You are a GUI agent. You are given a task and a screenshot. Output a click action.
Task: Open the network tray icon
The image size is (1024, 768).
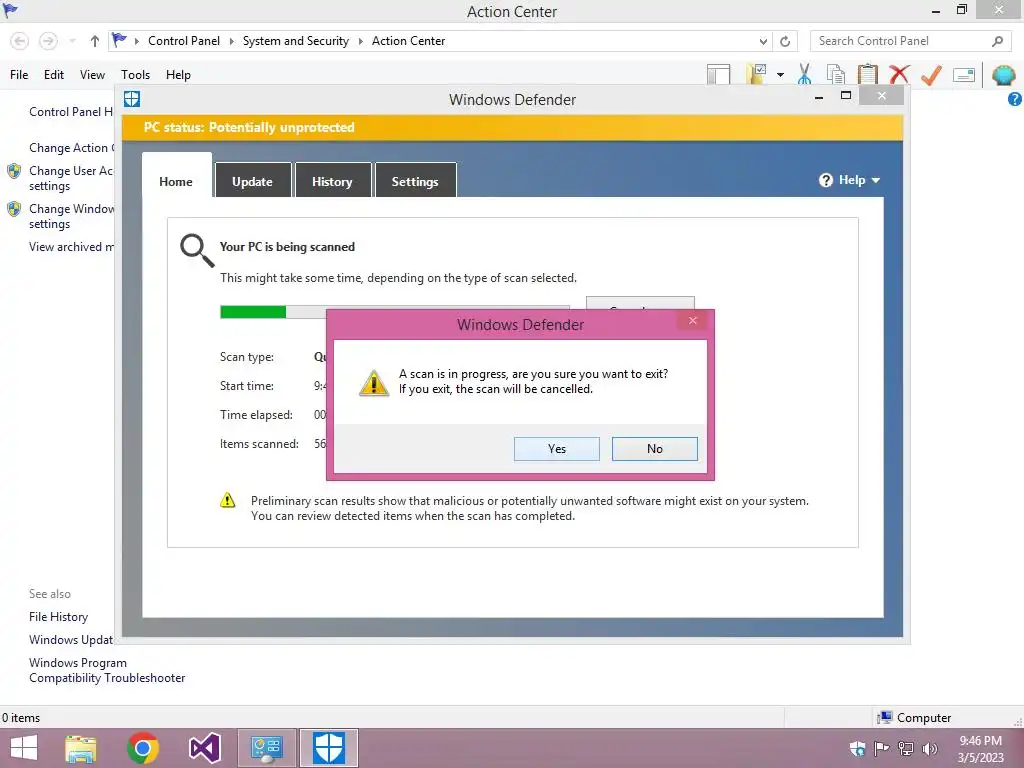pyautogui.click(x=905, y=749)
